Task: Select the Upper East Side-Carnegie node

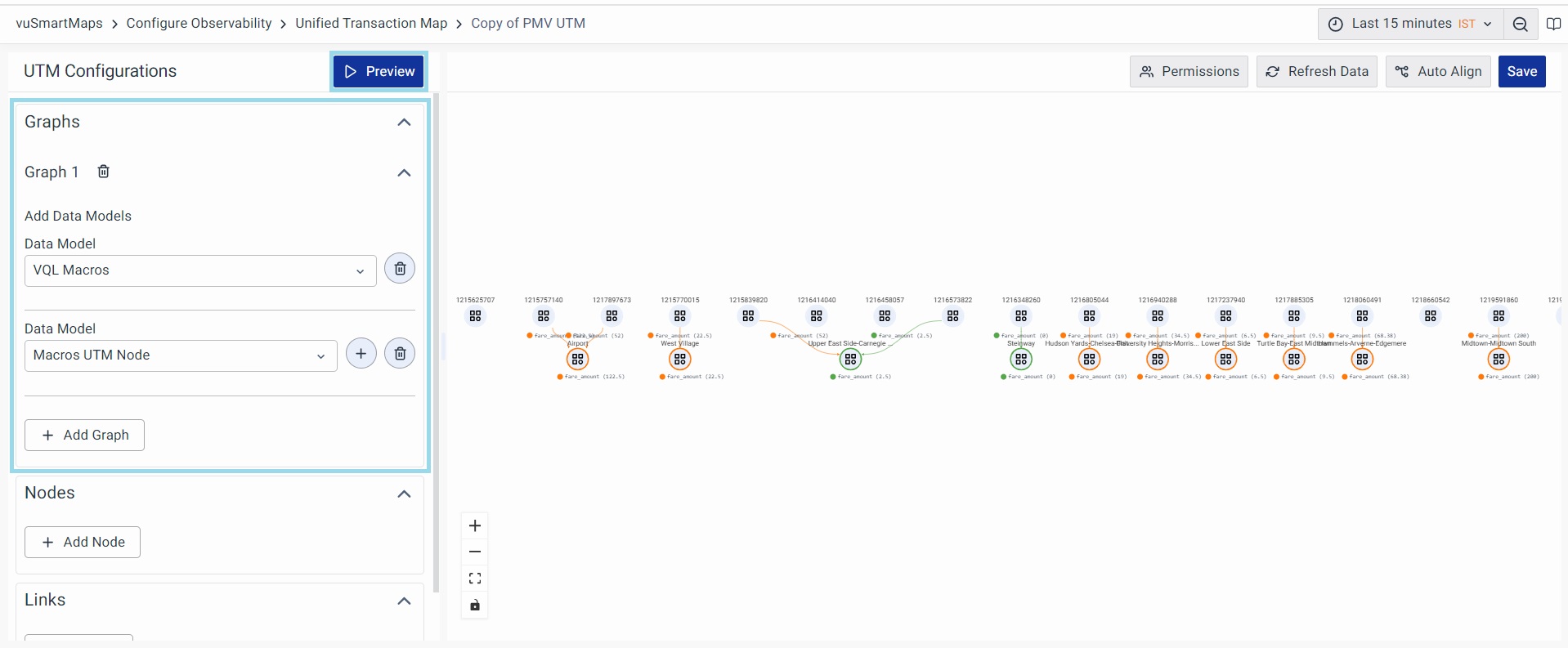Action: click(850, 359)
